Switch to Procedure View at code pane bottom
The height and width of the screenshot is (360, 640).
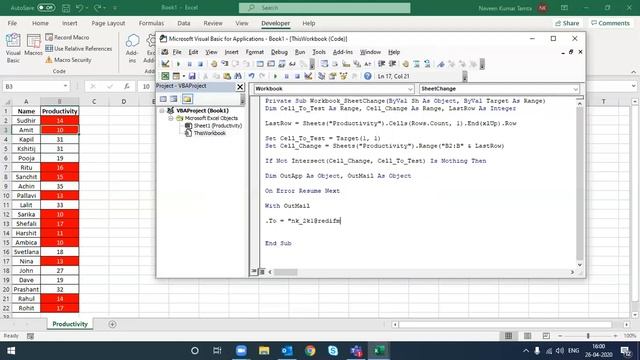[253, 271]
